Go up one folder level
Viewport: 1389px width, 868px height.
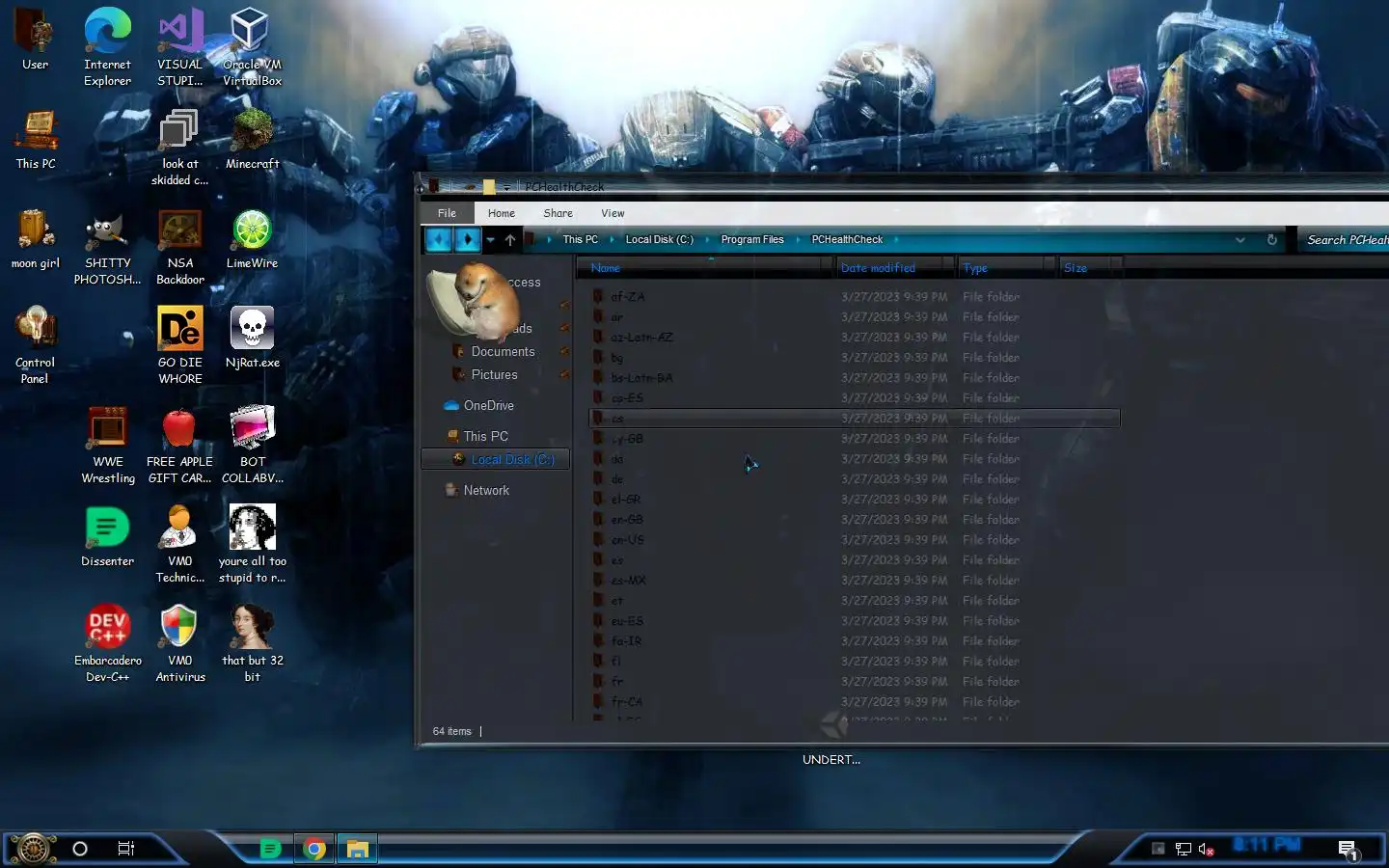click(x=510, y=239)
